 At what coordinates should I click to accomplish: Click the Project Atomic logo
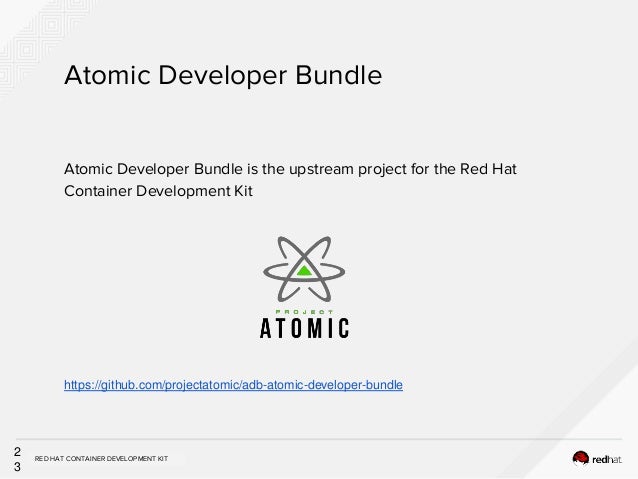tap(304, 287)
